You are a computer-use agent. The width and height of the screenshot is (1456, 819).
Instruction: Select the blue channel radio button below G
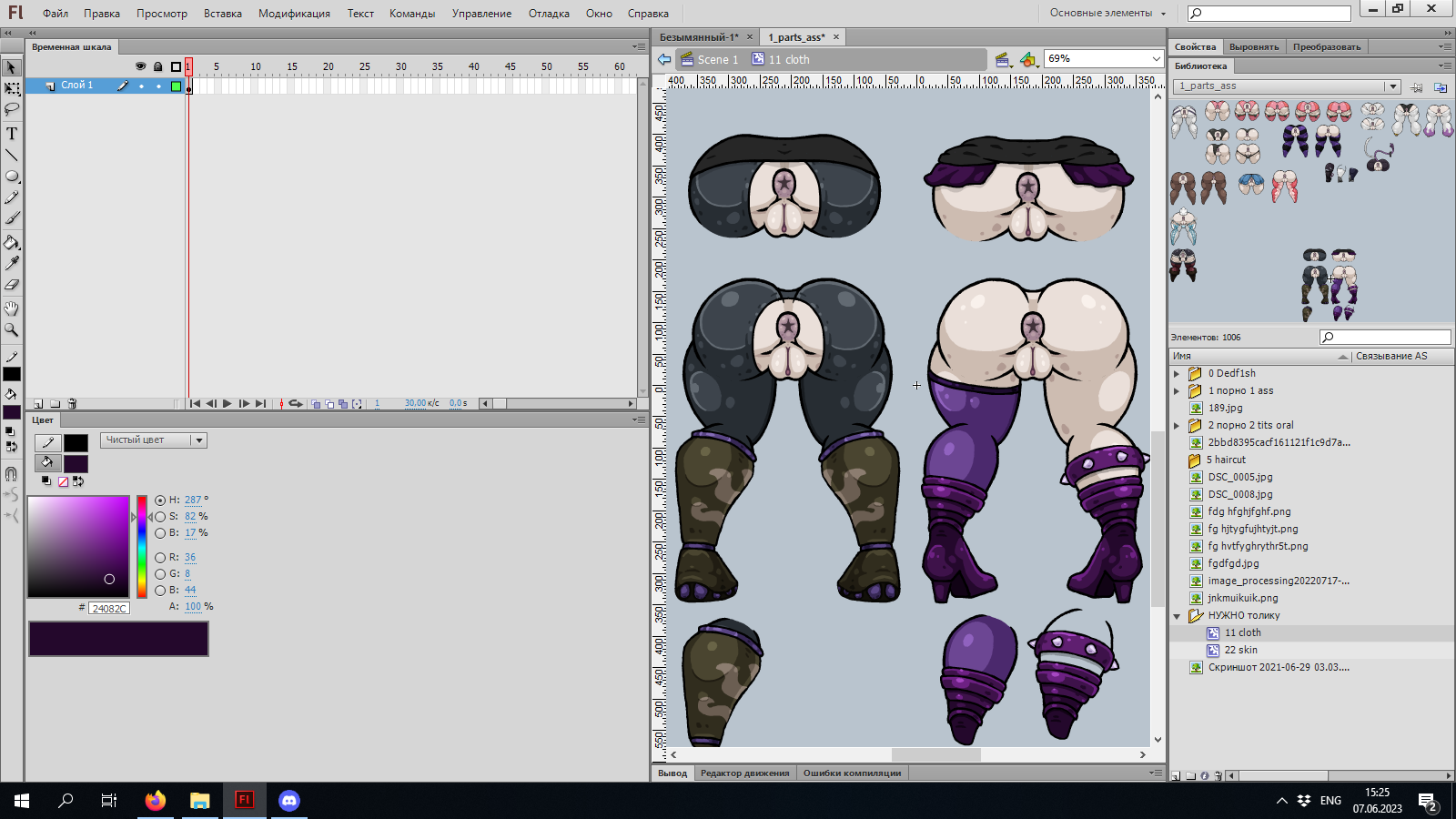point(160,591)
